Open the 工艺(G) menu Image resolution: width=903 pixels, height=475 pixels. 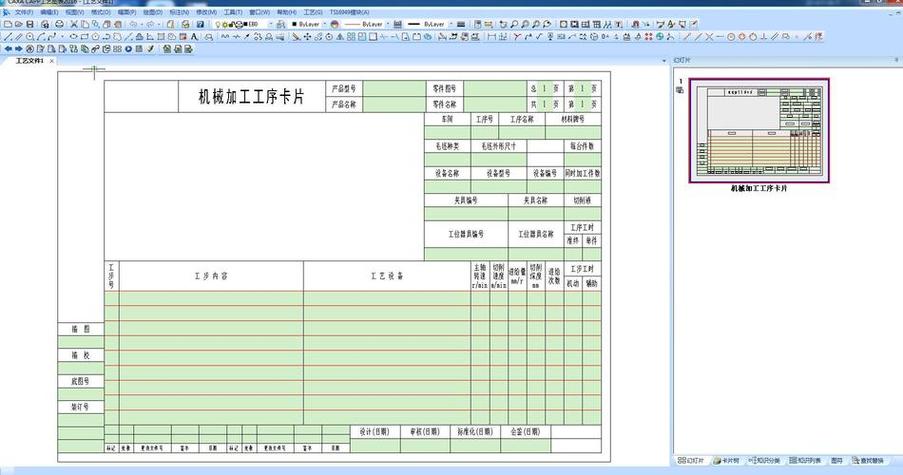tap(313, 12)
